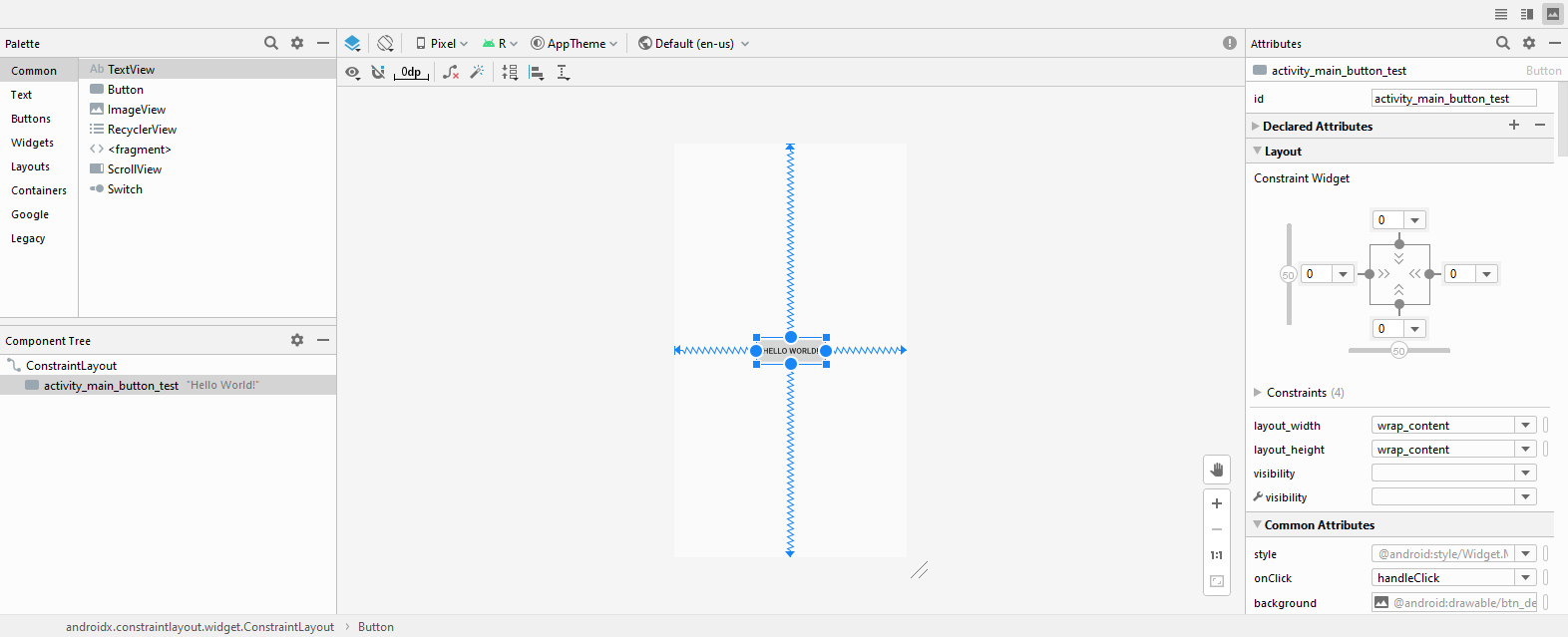
Task: Expand the Declared Attributes section
Action: 1256,127
